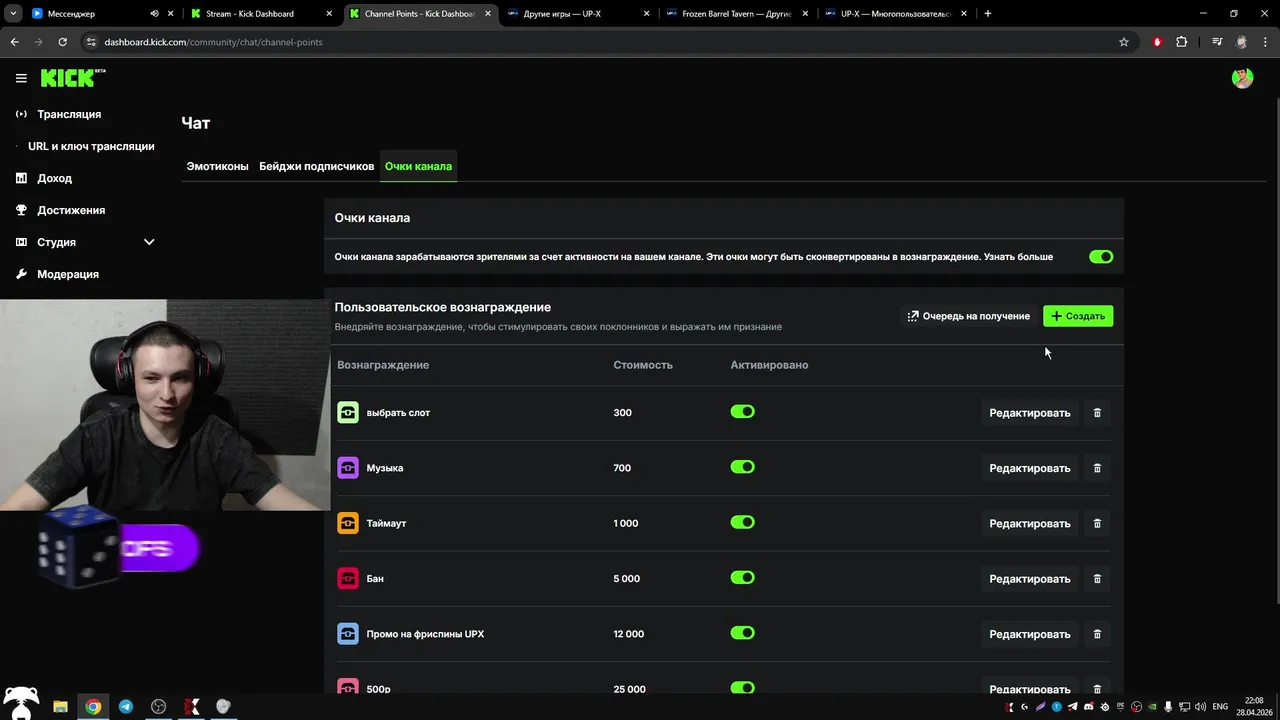Open the Очередь на получение queue

point(967,316)
